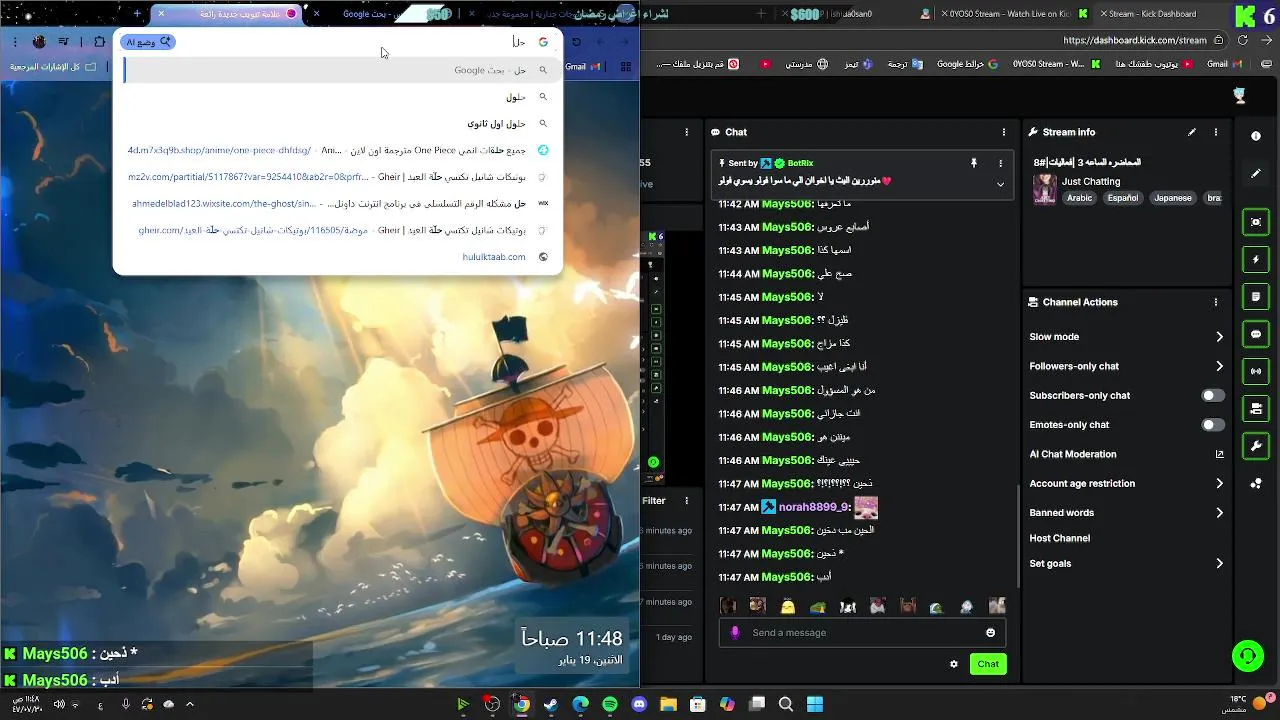Image resolution: width=1280 pixels, height=720 pixels.
Task: Open the Windows Start menu
Action: pyautogui.click(x=815, y=705)
